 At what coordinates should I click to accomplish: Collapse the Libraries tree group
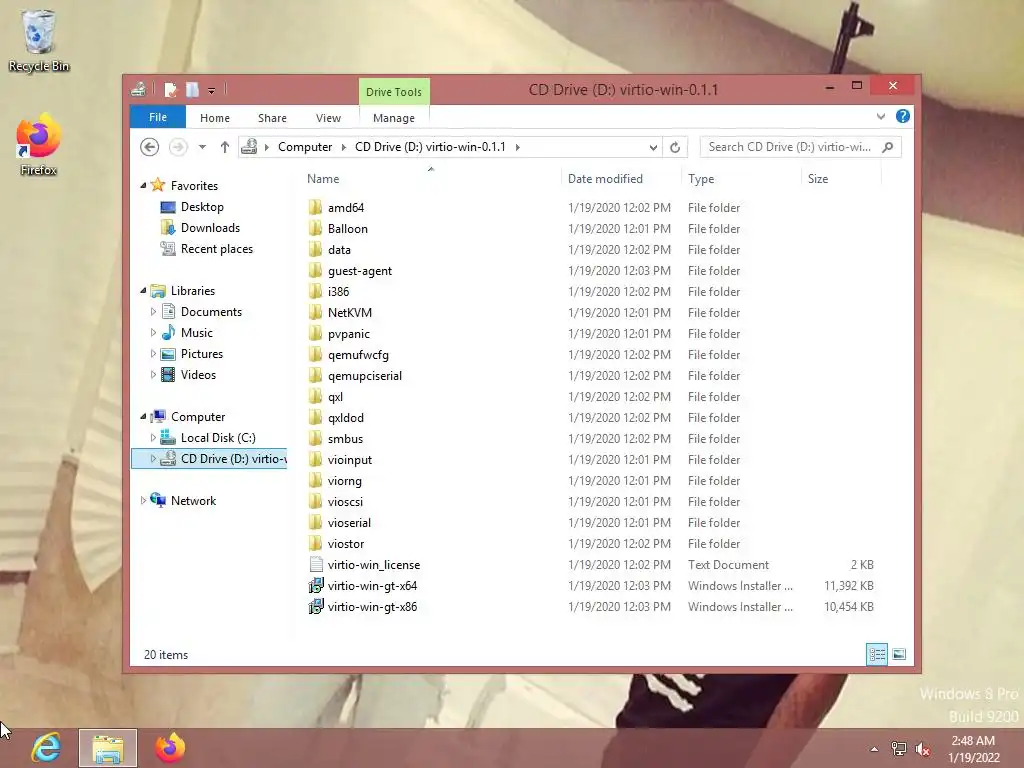click(x=143, y=291)
